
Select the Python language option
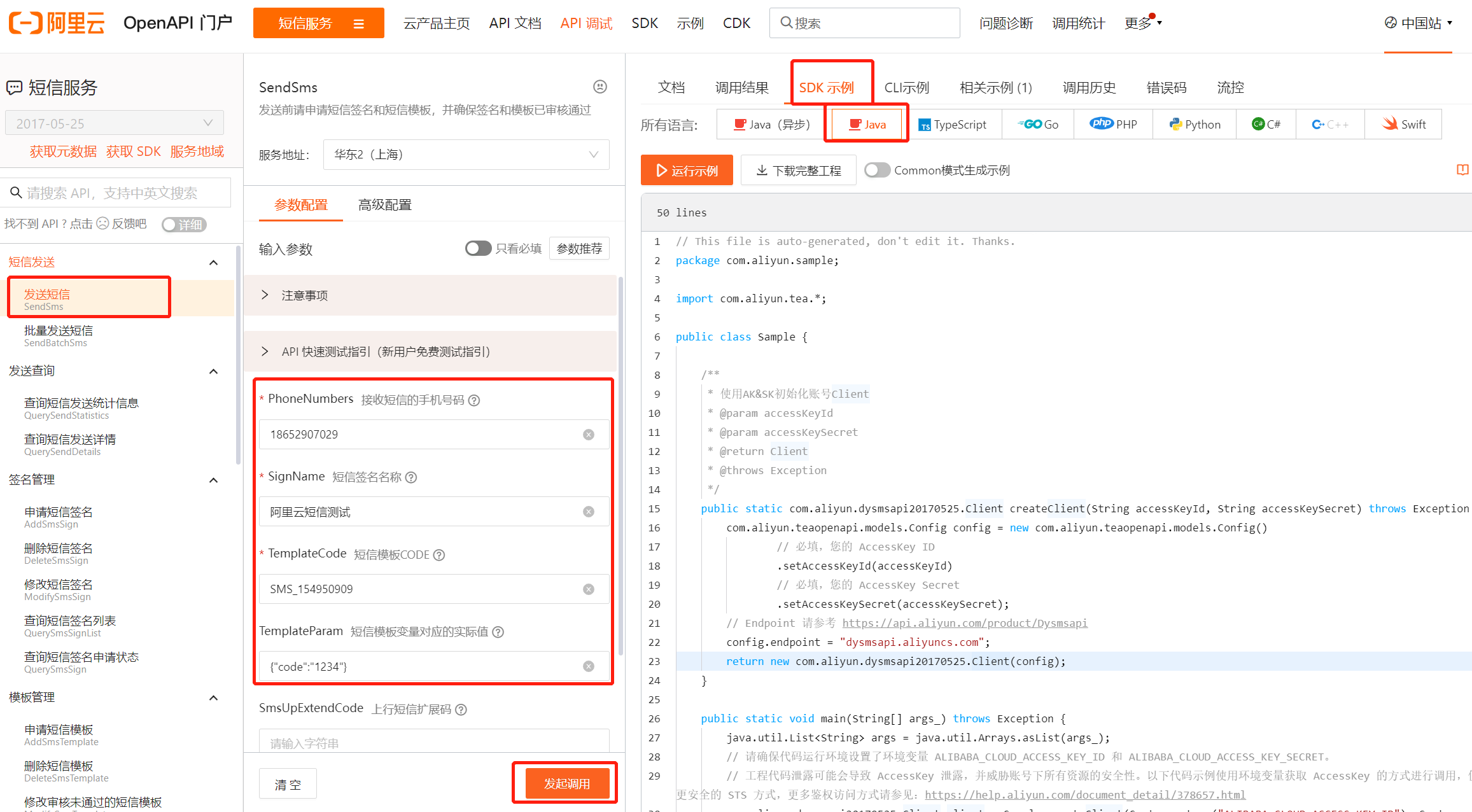point(1195,124)
